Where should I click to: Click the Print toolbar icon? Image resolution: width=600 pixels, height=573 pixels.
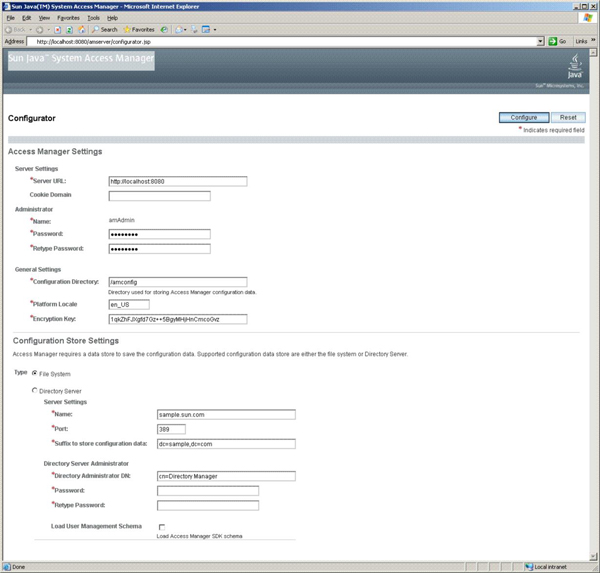pos(195,29)
